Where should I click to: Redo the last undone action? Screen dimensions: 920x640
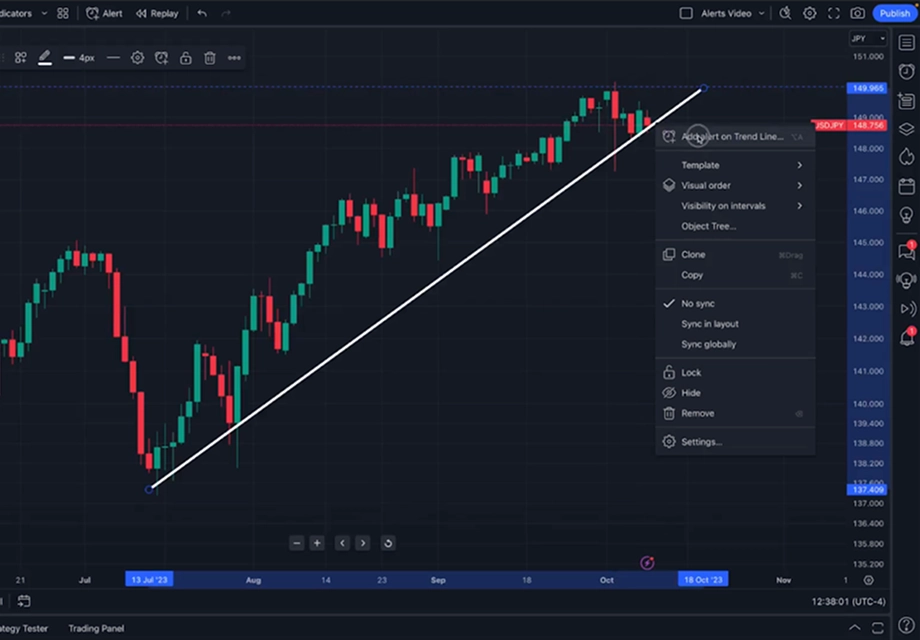pos(226,13)
